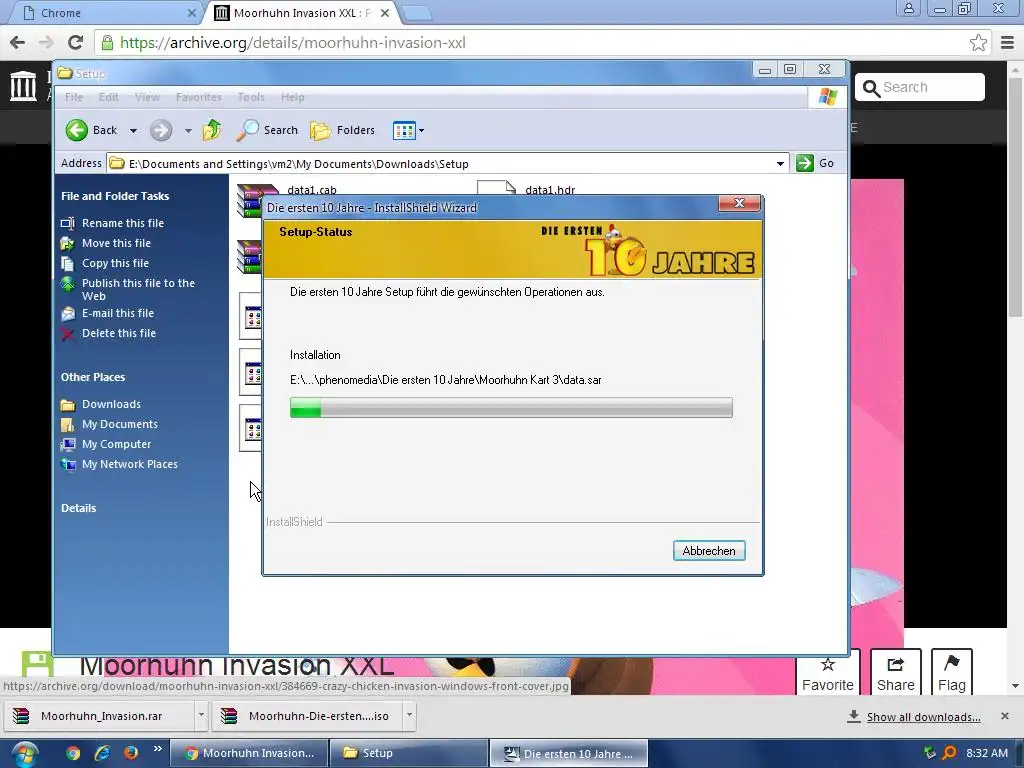The height and width of the screenshot is (768, 1024).
Task: Switch to Setup taskbar button
Action: [x=409, y=753]
